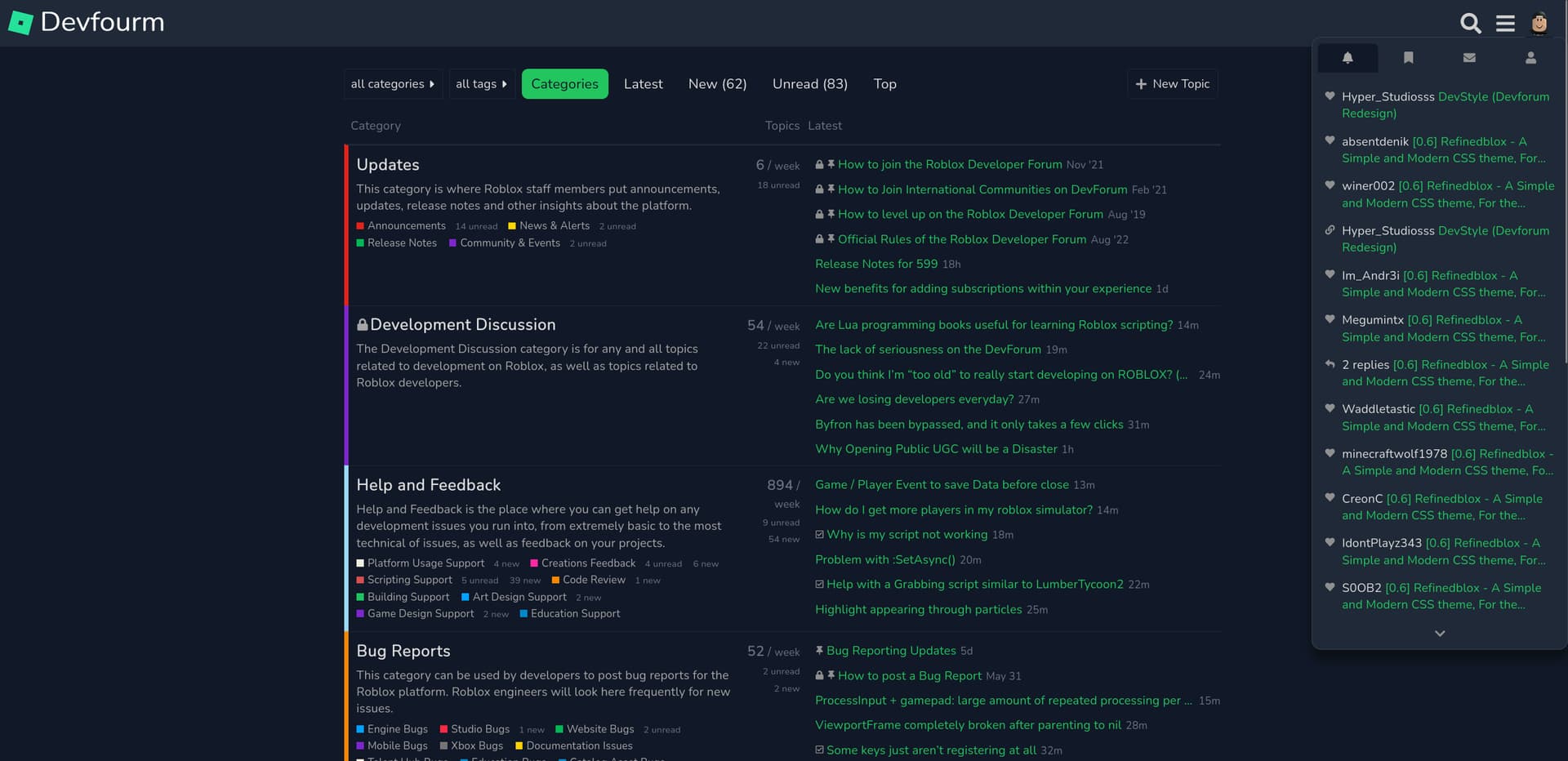The width and height of the screenshot is (1568, 761).
Task: Click the heart icon next to Megumintx notification
Action: [x=1330, y=319]
